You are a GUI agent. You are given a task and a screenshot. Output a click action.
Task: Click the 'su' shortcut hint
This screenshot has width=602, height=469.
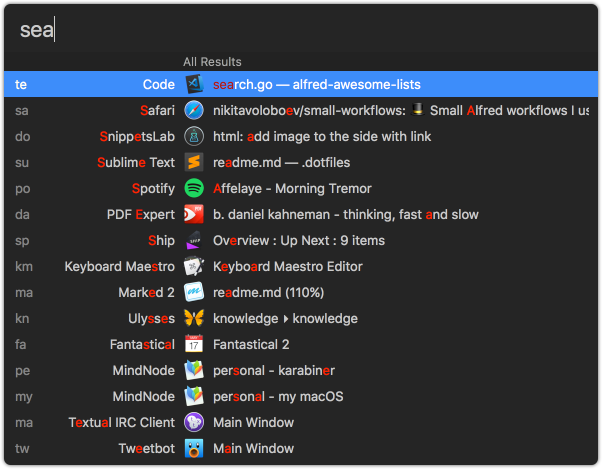coord(22,163)
